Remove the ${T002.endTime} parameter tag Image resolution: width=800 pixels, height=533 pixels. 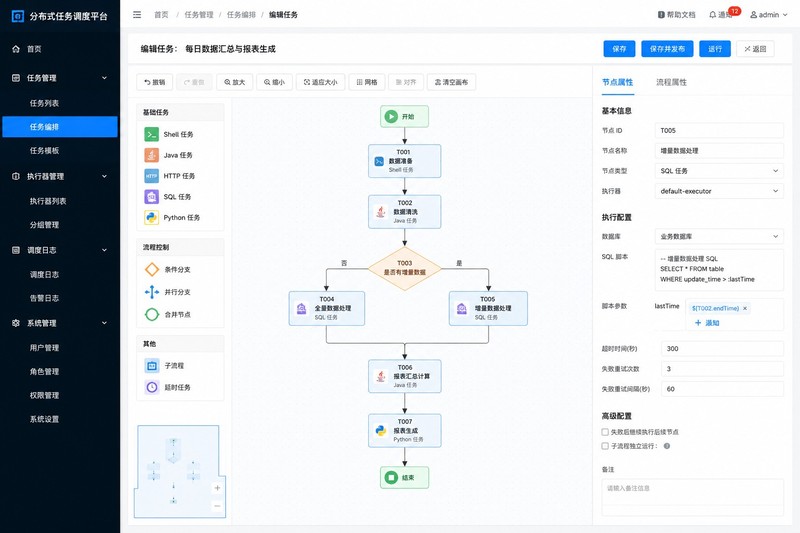tap(745, 308)
